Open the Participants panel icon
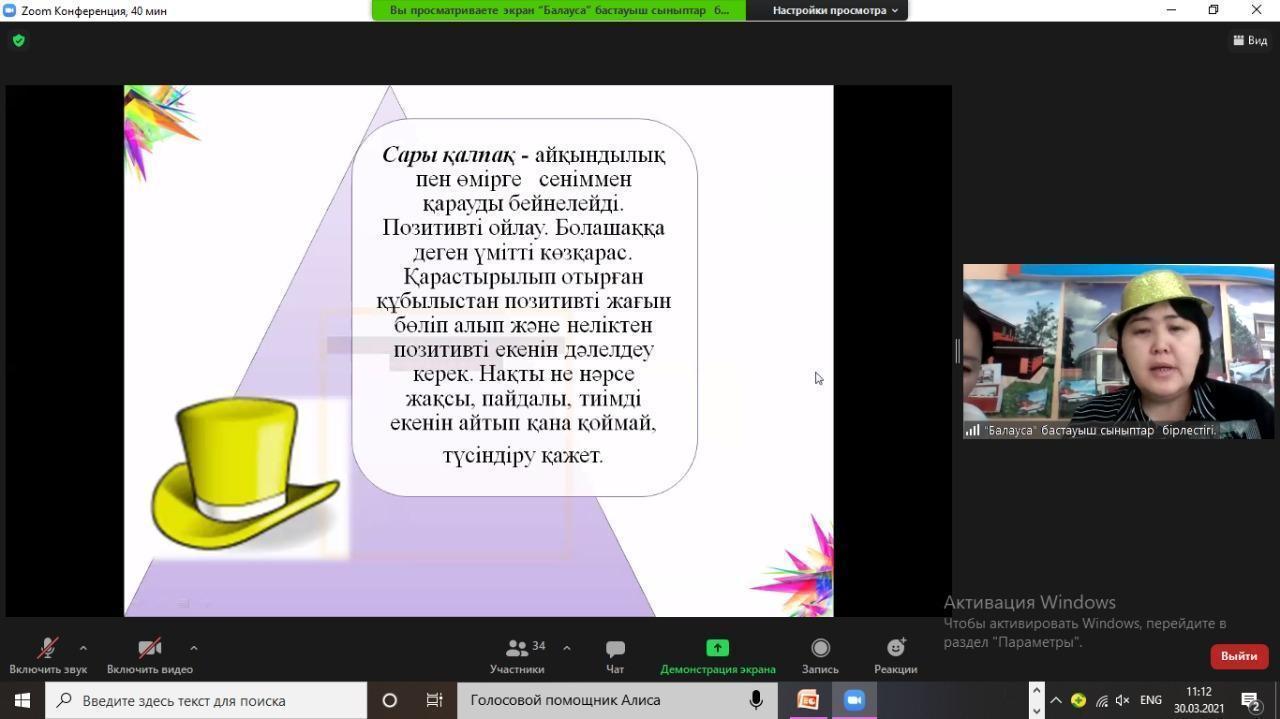The width and height of the screenshot is (1280, 719). (517, 649)
